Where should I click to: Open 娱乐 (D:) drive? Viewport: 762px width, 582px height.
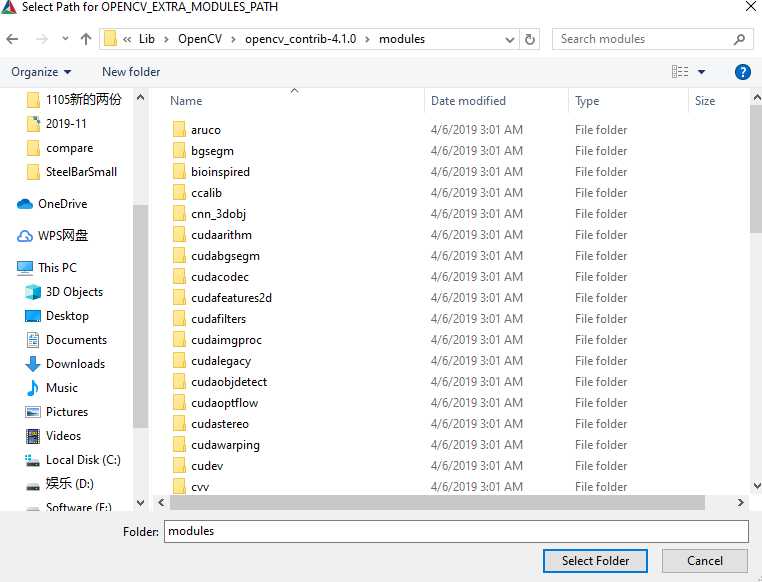pyautogui.click(x=69, y=483)
